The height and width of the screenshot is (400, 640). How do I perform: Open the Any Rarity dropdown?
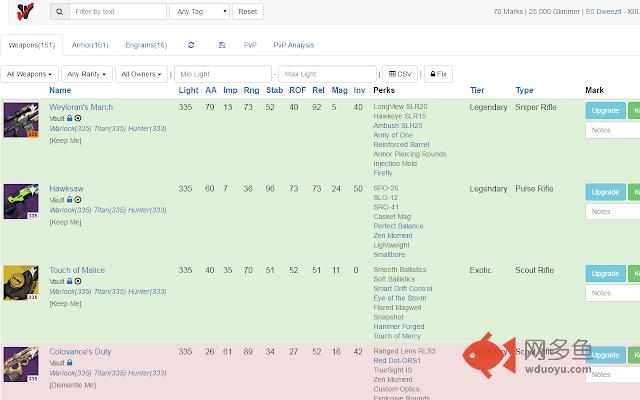(x=87, y=74)
